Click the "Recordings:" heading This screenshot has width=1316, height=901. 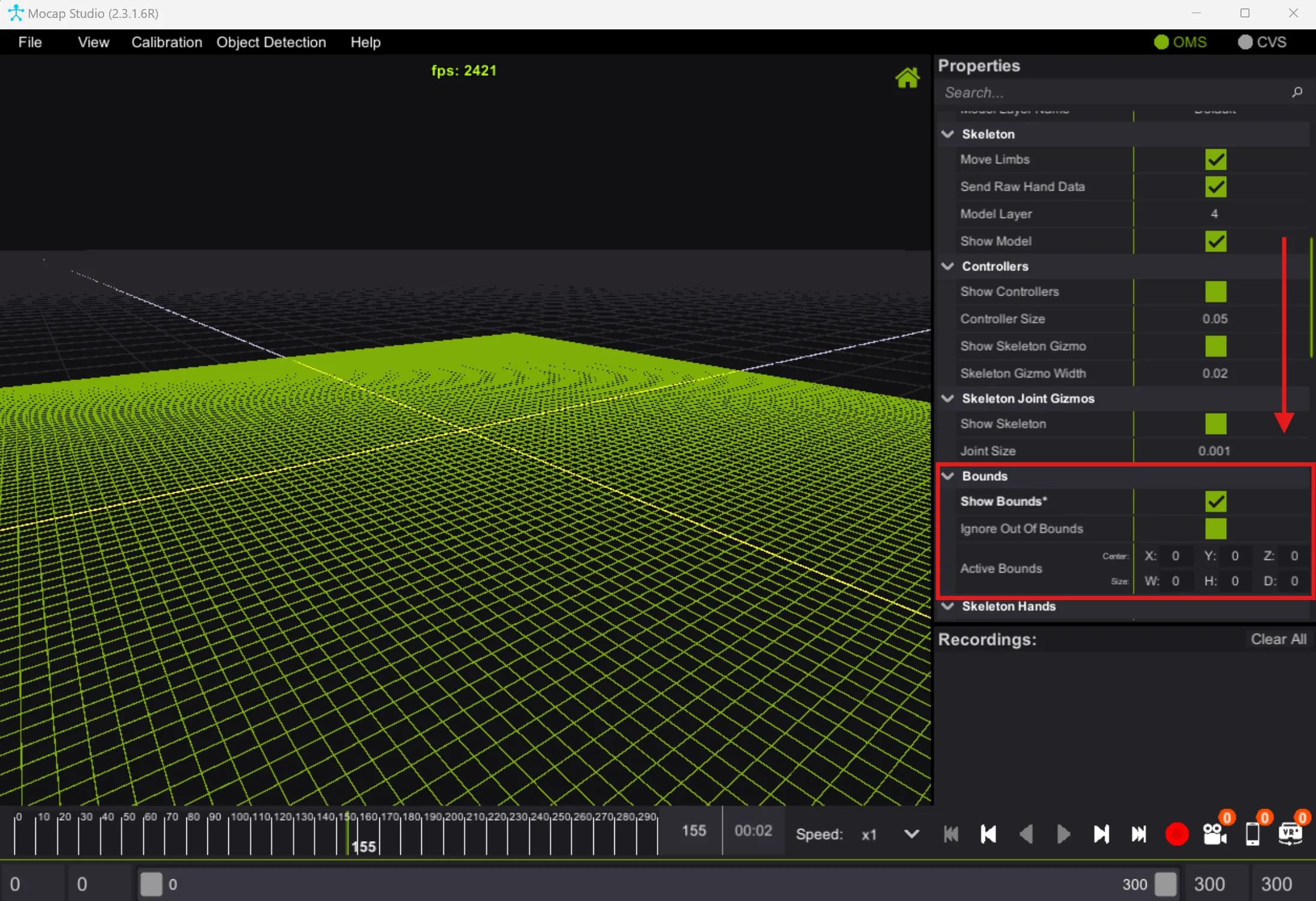[987, 640]
